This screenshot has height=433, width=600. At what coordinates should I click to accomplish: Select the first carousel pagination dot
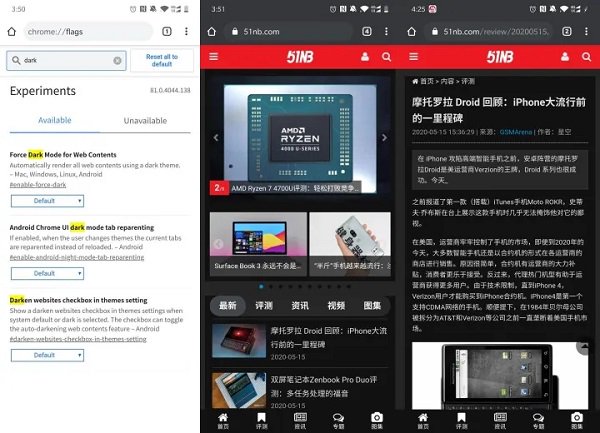261,286
